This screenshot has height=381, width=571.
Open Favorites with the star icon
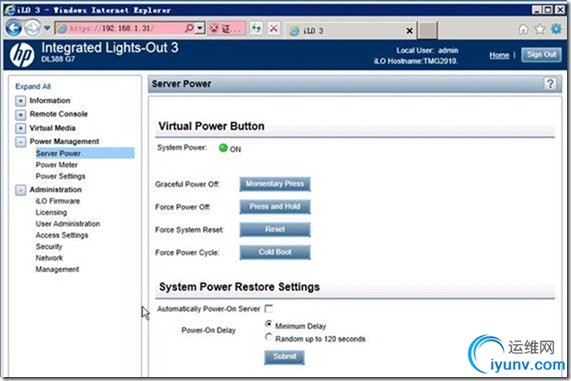(540, 29)
